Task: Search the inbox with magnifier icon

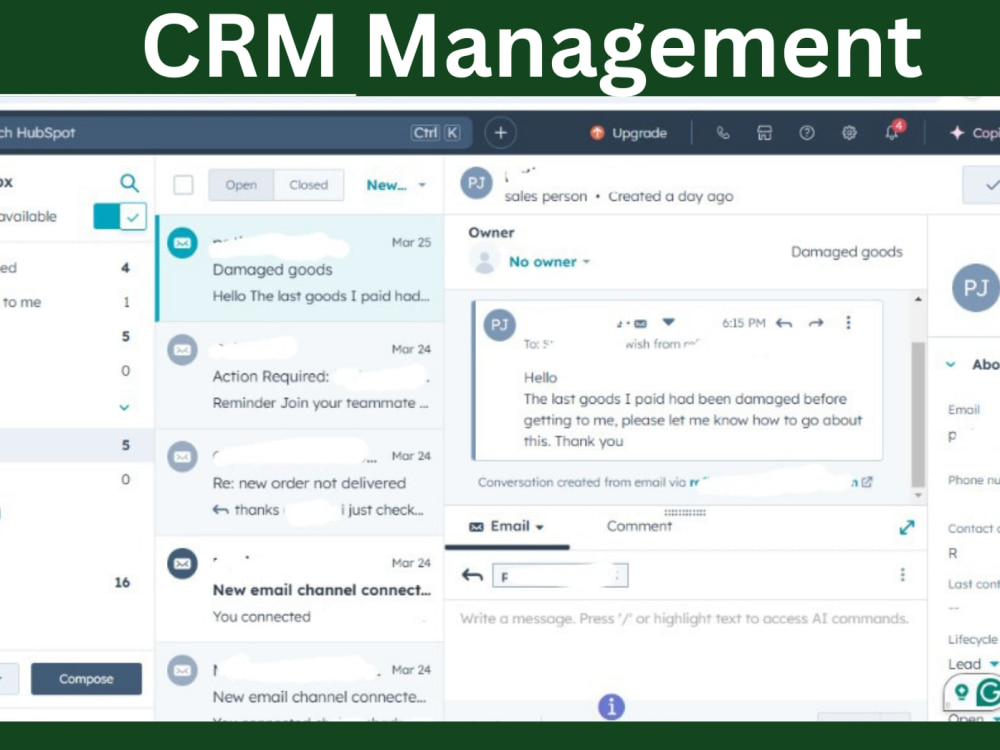Action: tap(129, 183)
